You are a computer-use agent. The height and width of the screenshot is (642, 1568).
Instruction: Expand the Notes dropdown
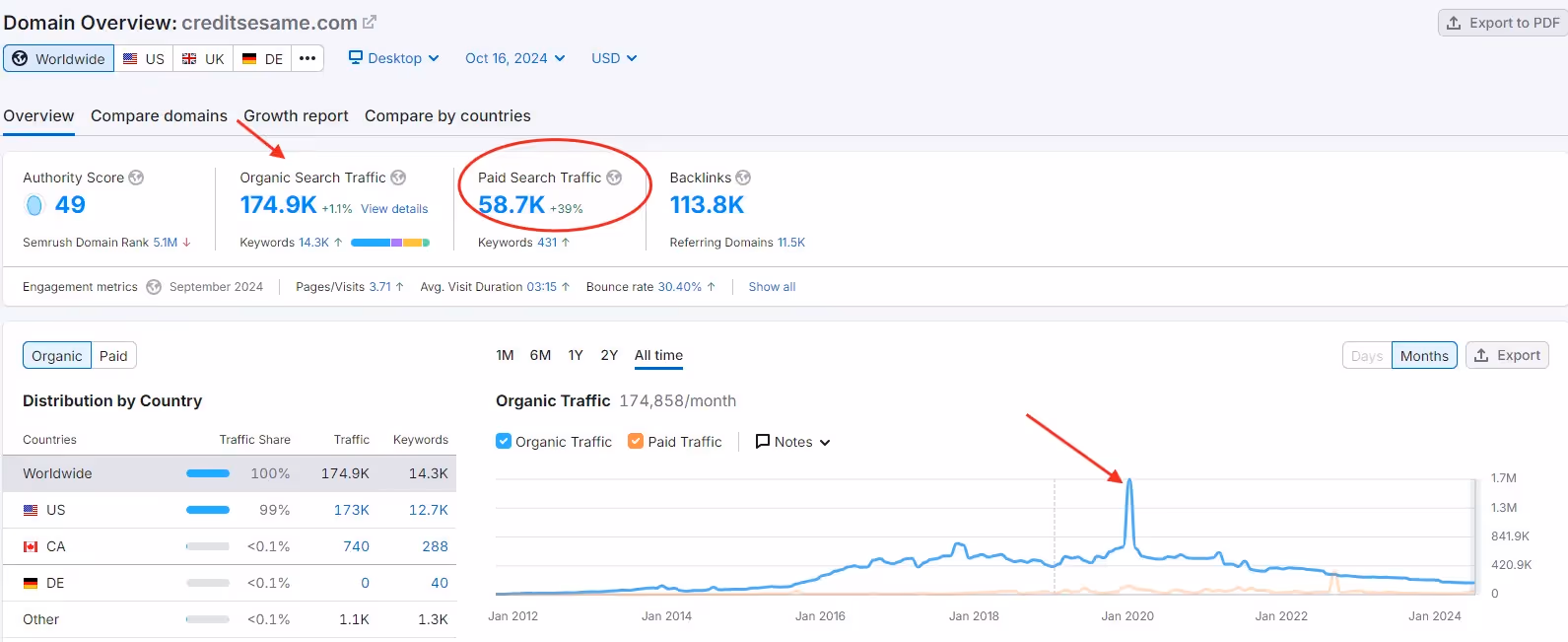[792, 442]
